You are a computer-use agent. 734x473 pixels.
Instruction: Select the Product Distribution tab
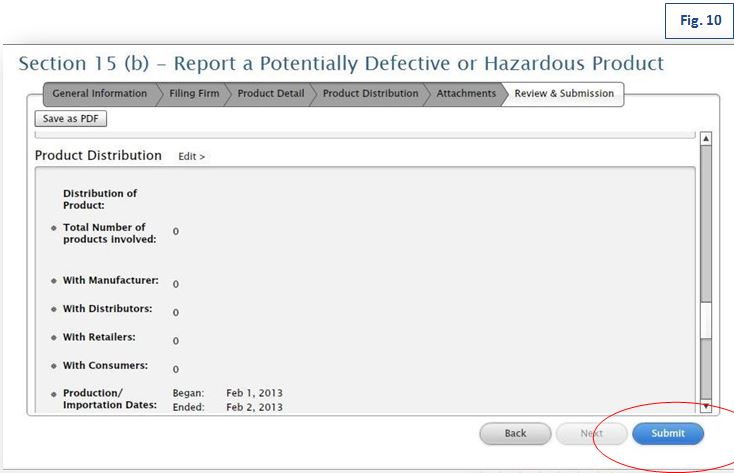[x=370, y=94]
